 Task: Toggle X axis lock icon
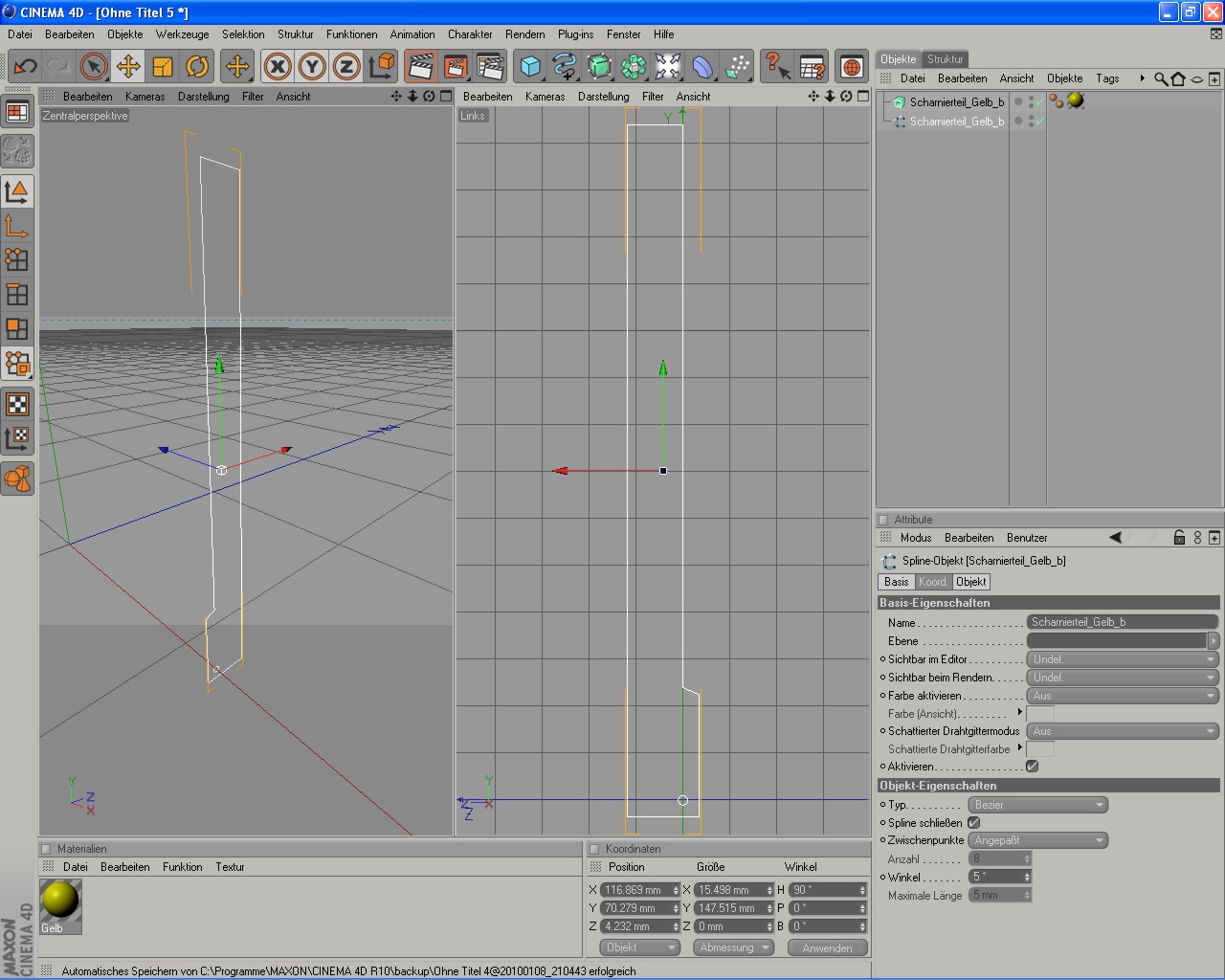278,66
